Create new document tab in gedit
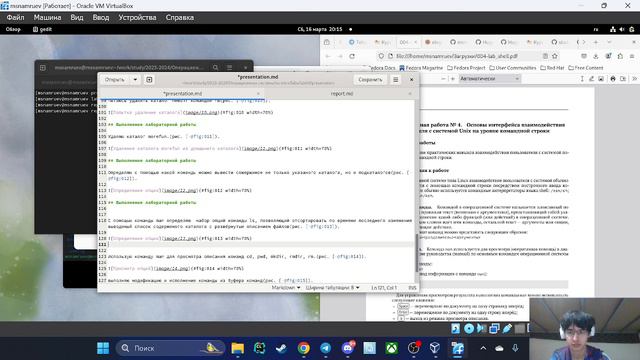Viewport: 640px width, 360px height. [149, 80]
